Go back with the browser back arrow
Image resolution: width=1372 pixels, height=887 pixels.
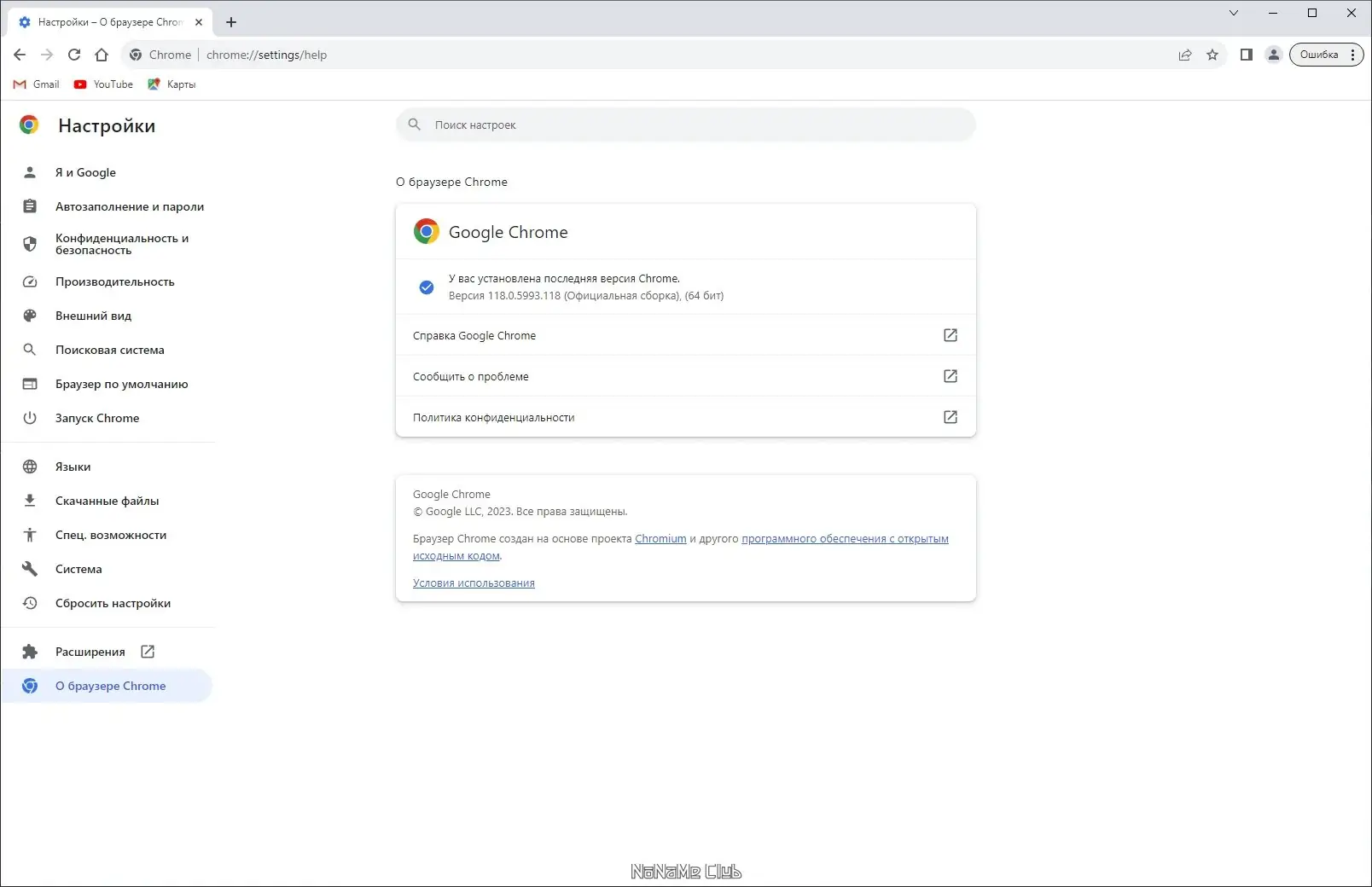[20, 55]
